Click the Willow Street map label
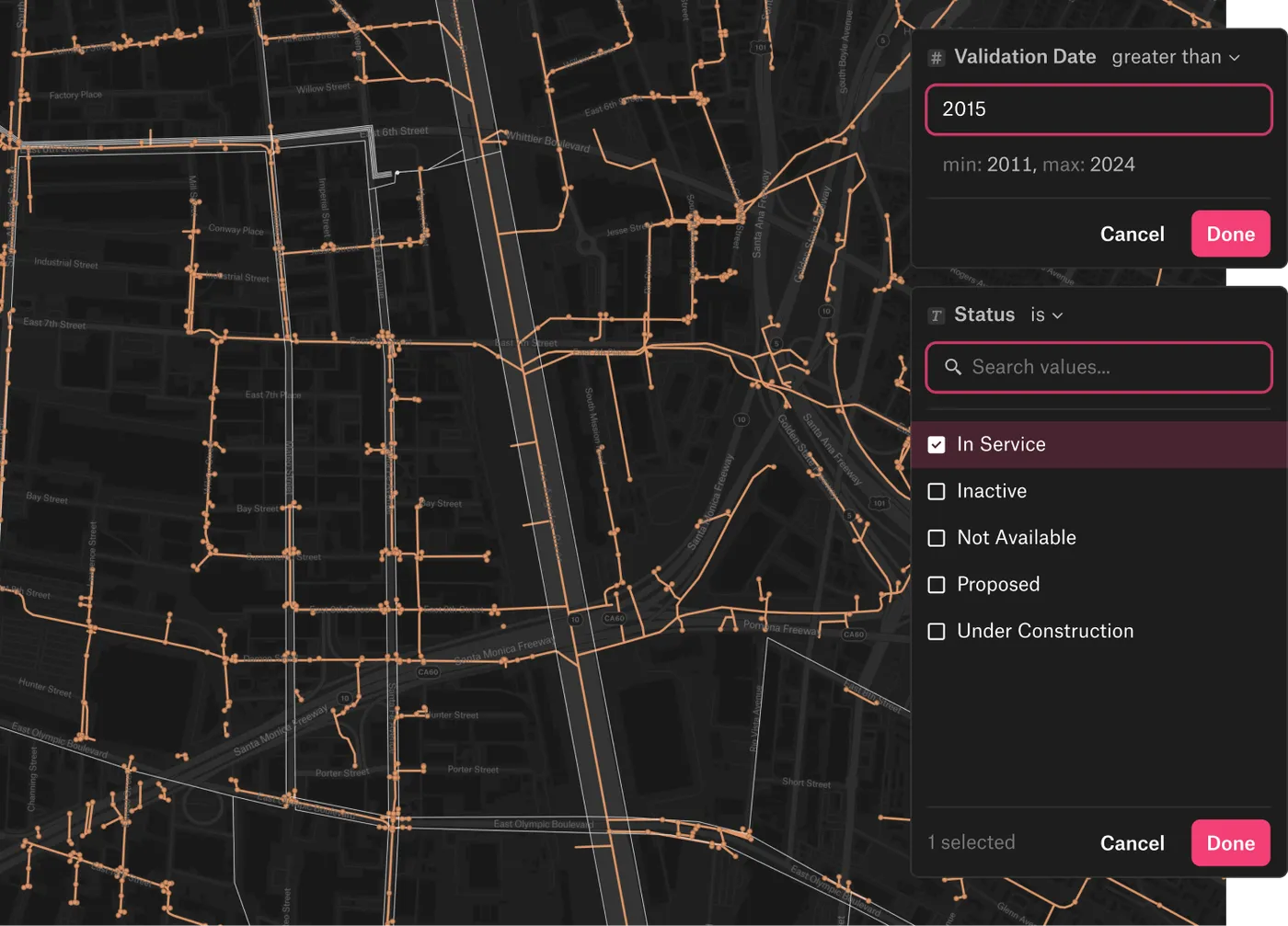 tap(323, 88)
